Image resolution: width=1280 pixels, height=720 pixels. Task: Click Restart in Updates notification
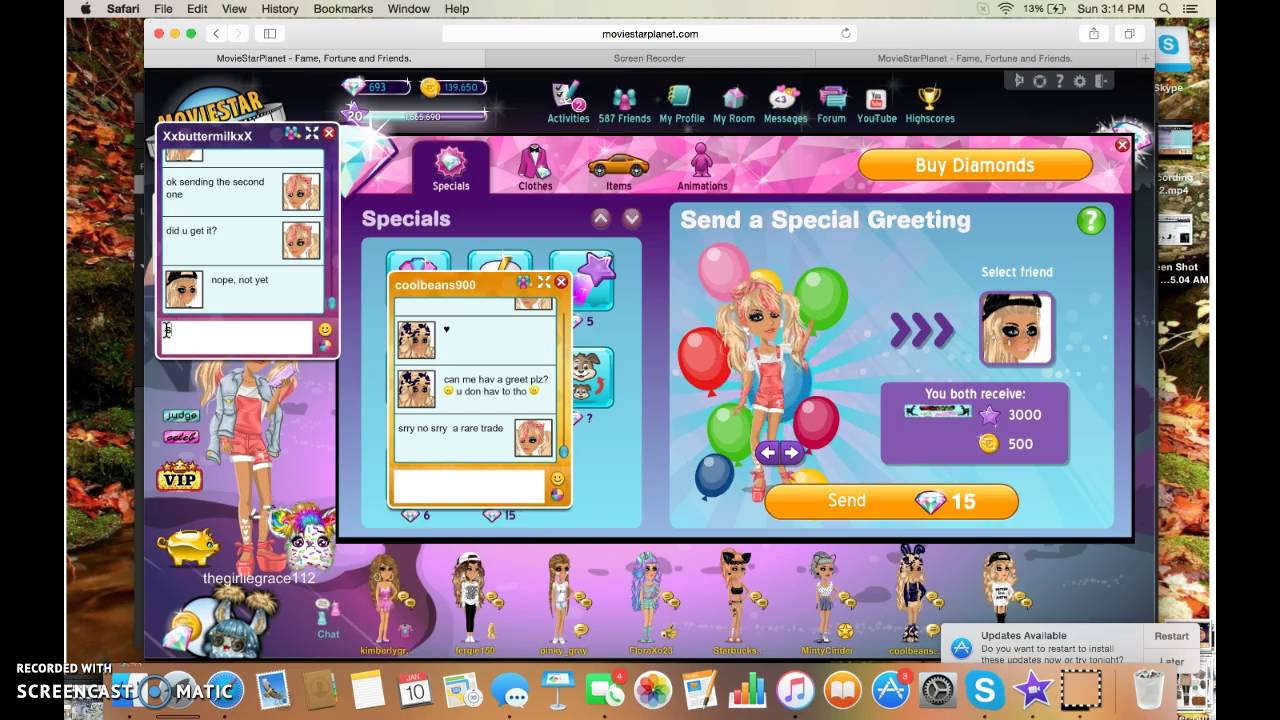tap(1171, 636)
